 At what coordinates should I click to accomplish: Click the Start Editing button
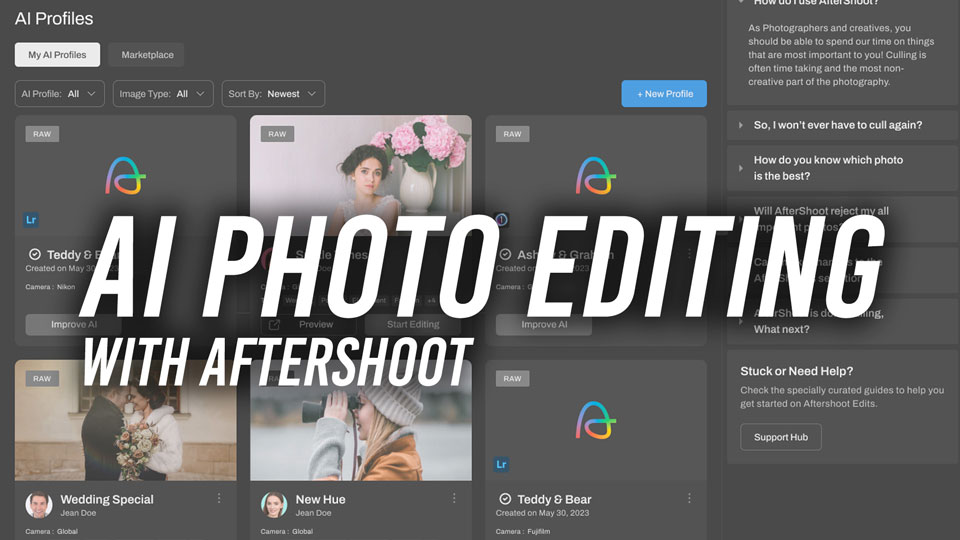coord(413,324)
